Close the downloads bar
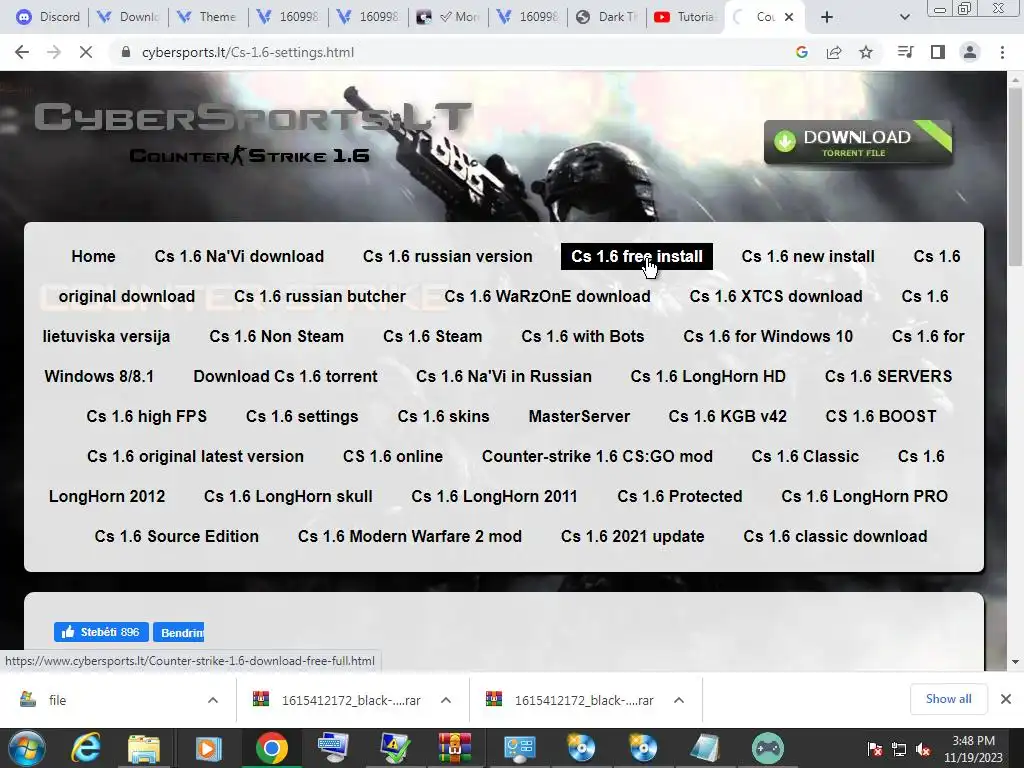The height and width of the screenshot is (768, 1024). tap(1006, 699)
